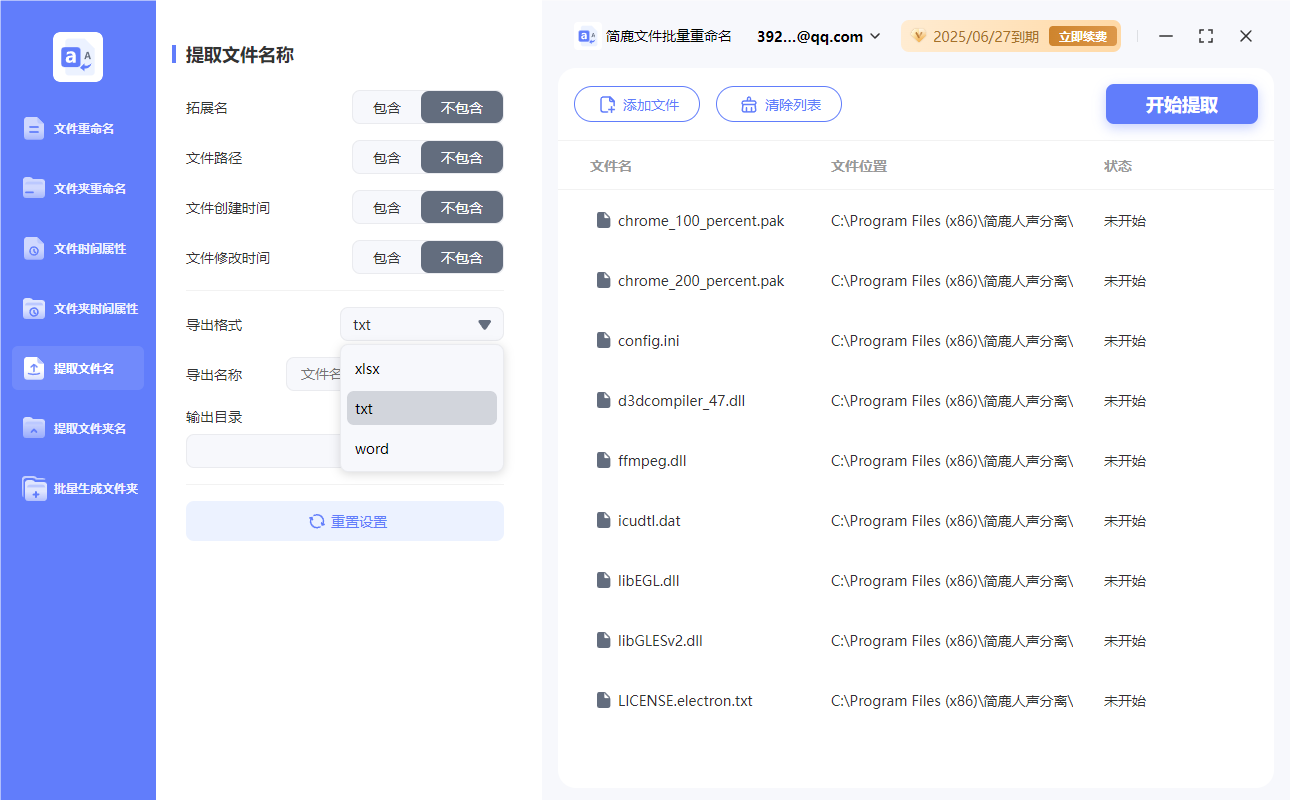Click the app logo icon at top left

pos(77,57)
